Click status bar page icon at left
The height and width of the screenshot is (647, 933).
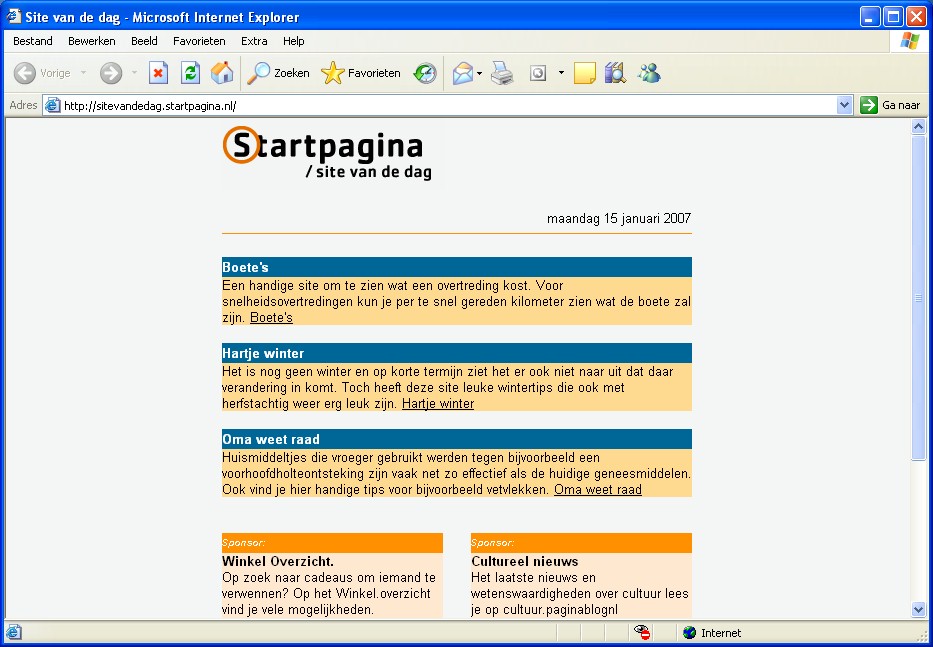(14, 632)
